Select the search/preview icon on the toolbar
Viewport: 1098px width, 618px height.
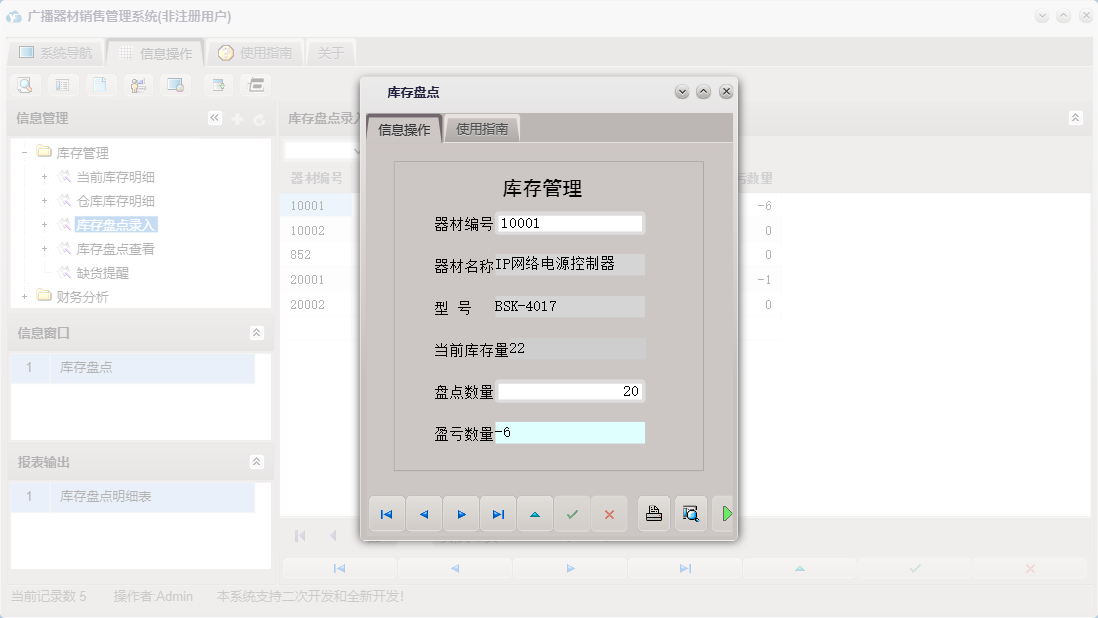24,85
